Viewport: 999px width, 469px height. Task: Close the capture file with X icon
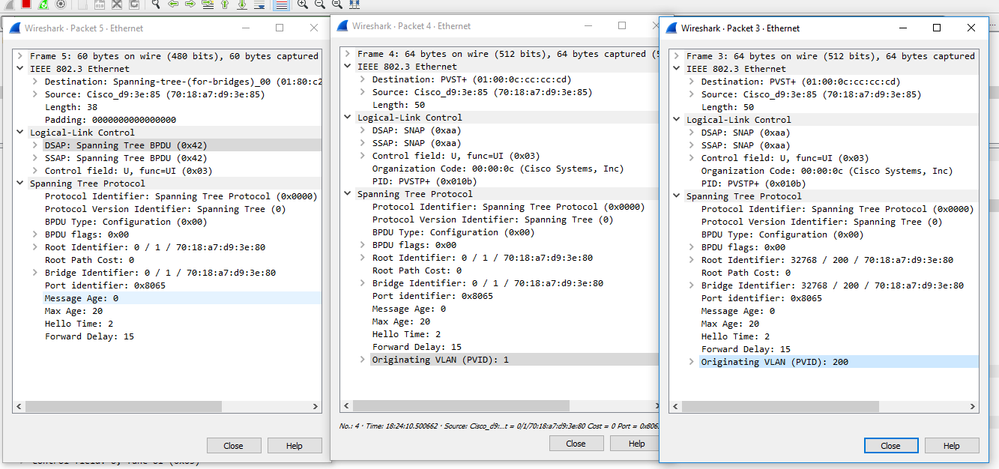(x=117, y=4)
